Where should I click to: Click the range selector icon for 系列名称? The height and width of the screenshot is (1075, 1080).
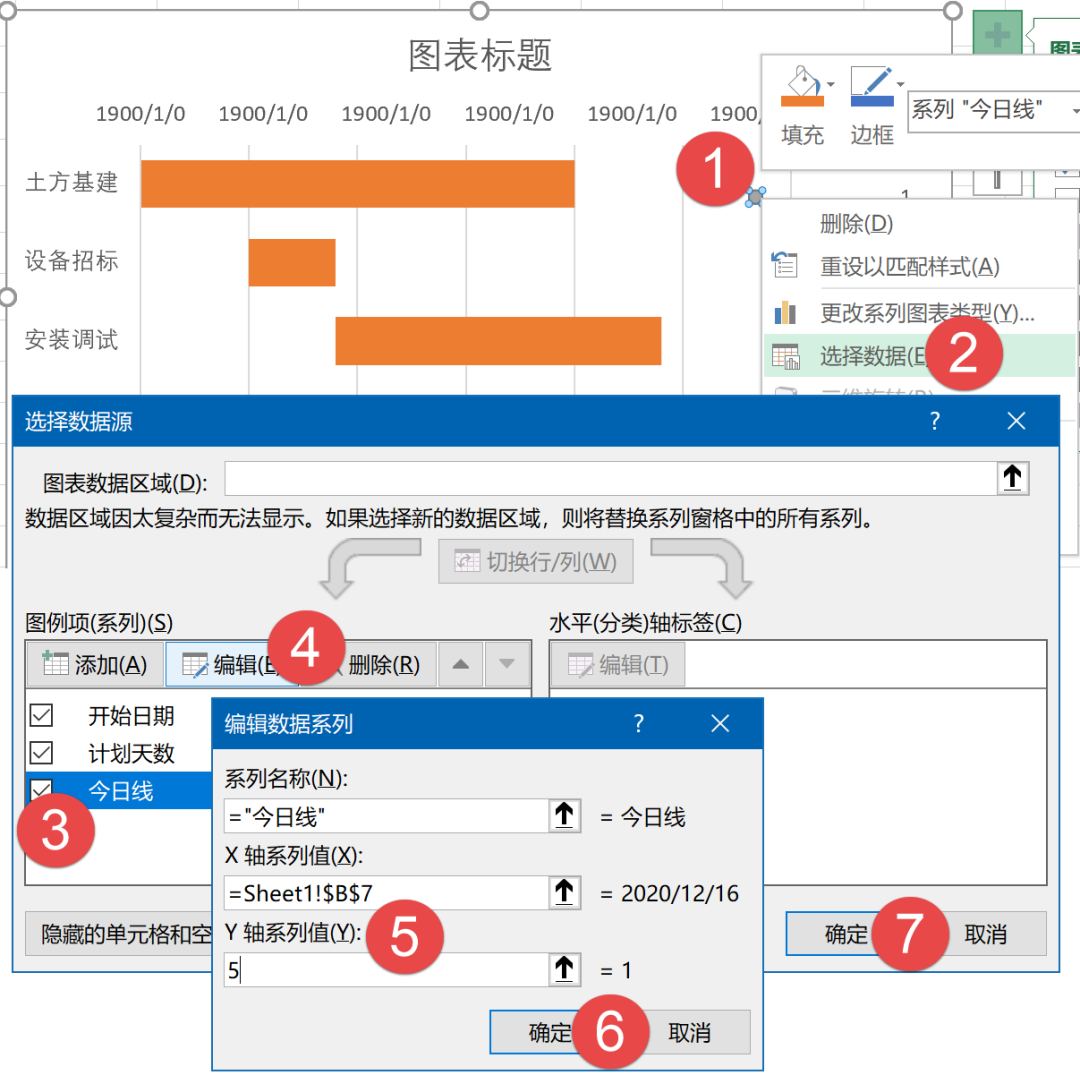[x=564, y=815]
